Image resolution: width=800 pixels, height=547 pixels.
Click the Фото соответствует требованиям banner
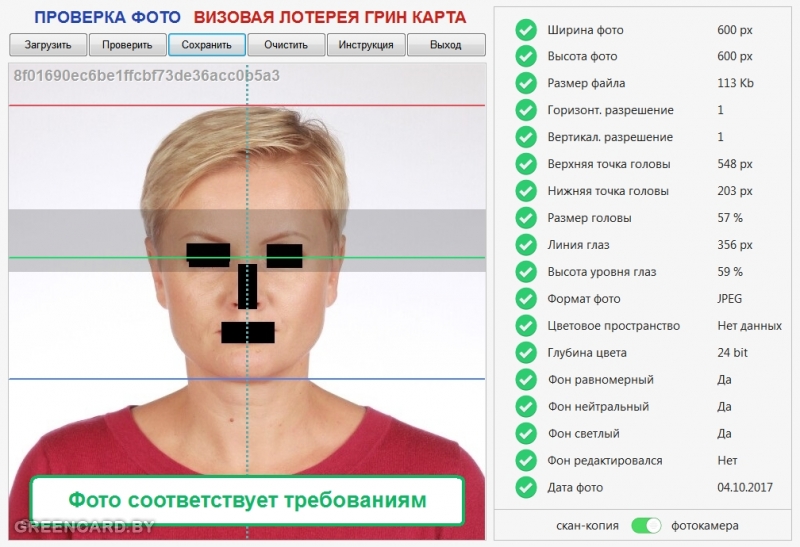point(247,500)
